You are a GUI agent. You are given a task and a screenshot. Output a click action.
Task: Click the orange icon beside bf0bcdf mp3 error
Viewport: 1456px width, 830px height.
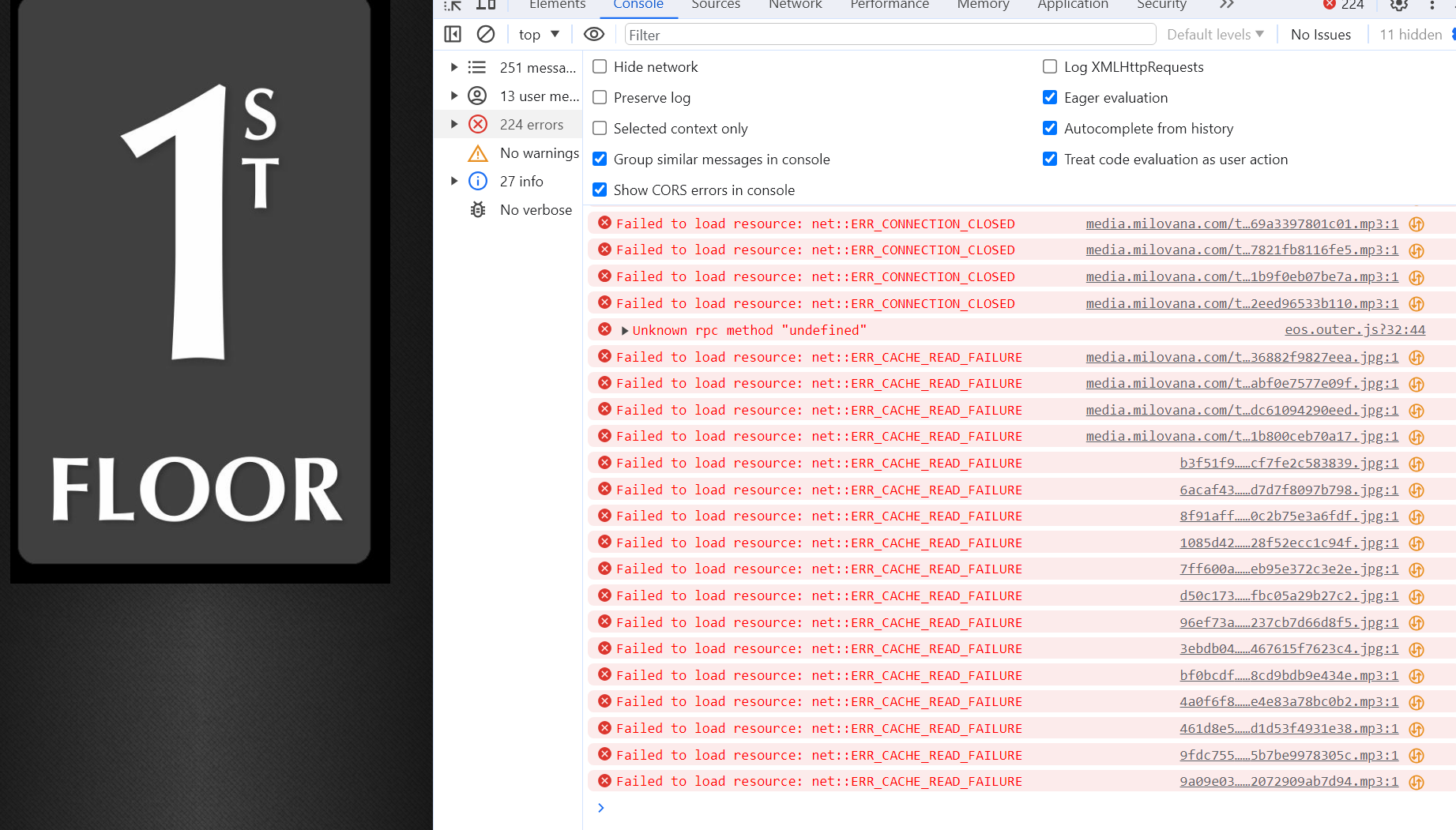1416,676
